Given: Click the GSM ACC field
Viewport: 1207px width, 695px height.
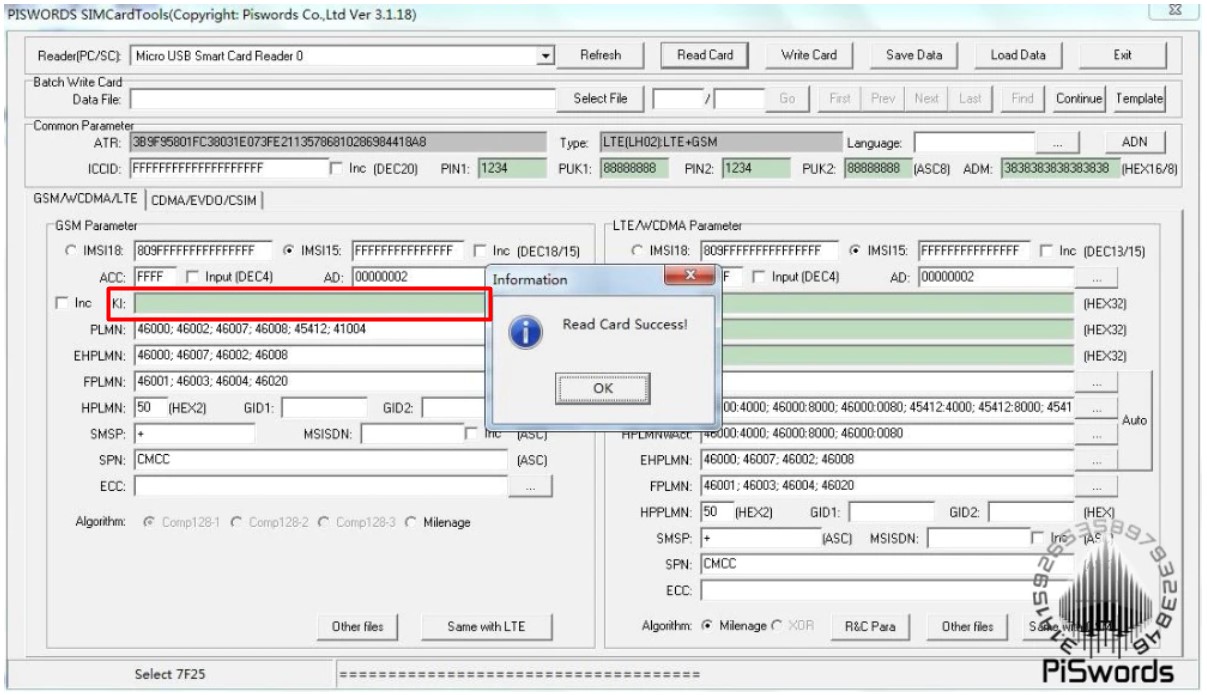Looking at the screenshot, I should (x=156, y=276).
